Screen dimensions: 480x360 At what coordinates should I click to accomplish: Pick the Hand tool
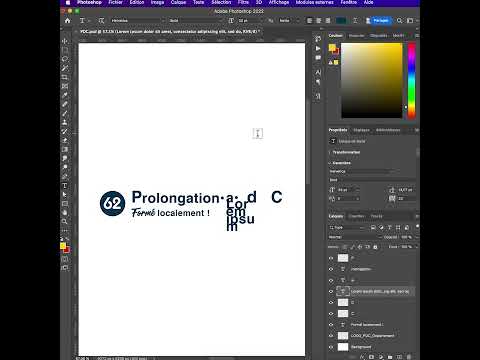click(65, 213)
